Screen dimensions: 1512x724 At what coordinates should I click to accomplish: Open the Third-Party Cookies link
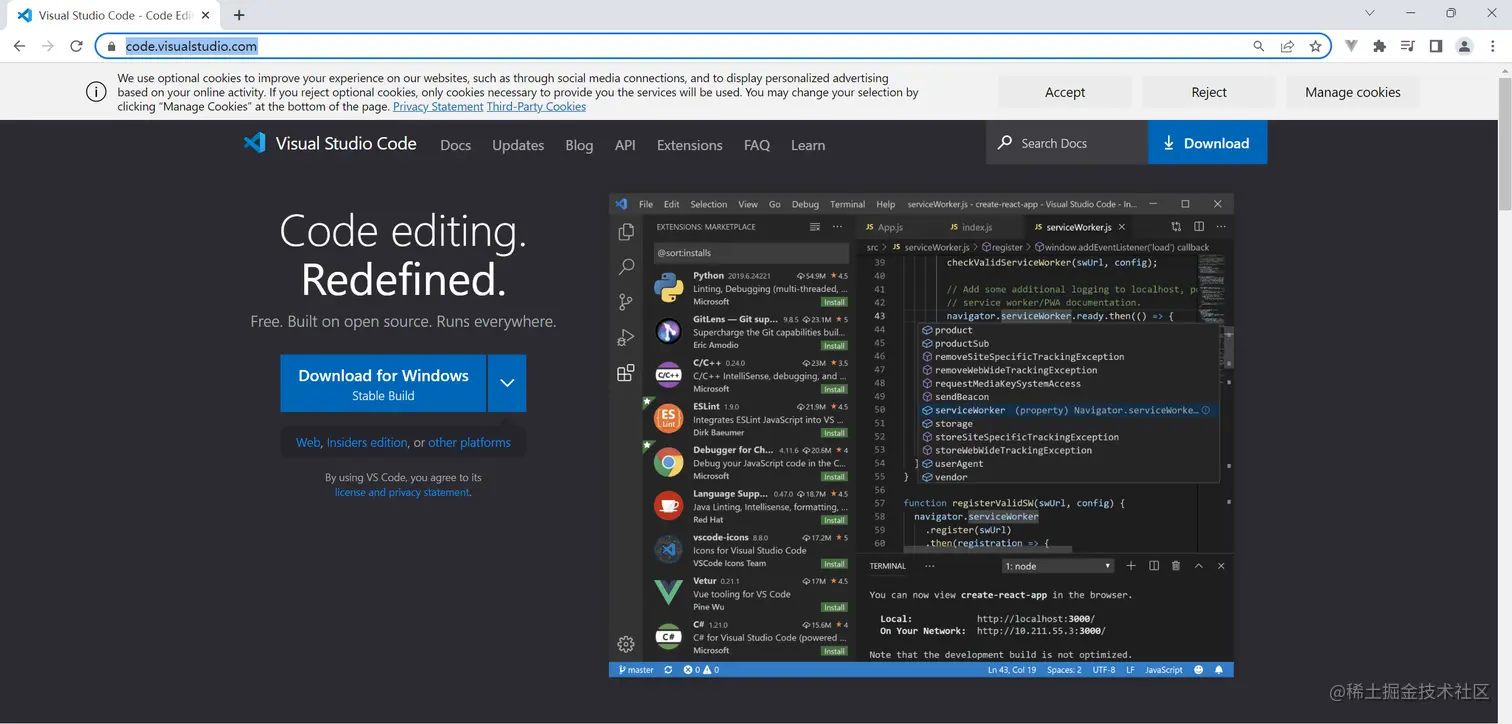tap(536, 106)
